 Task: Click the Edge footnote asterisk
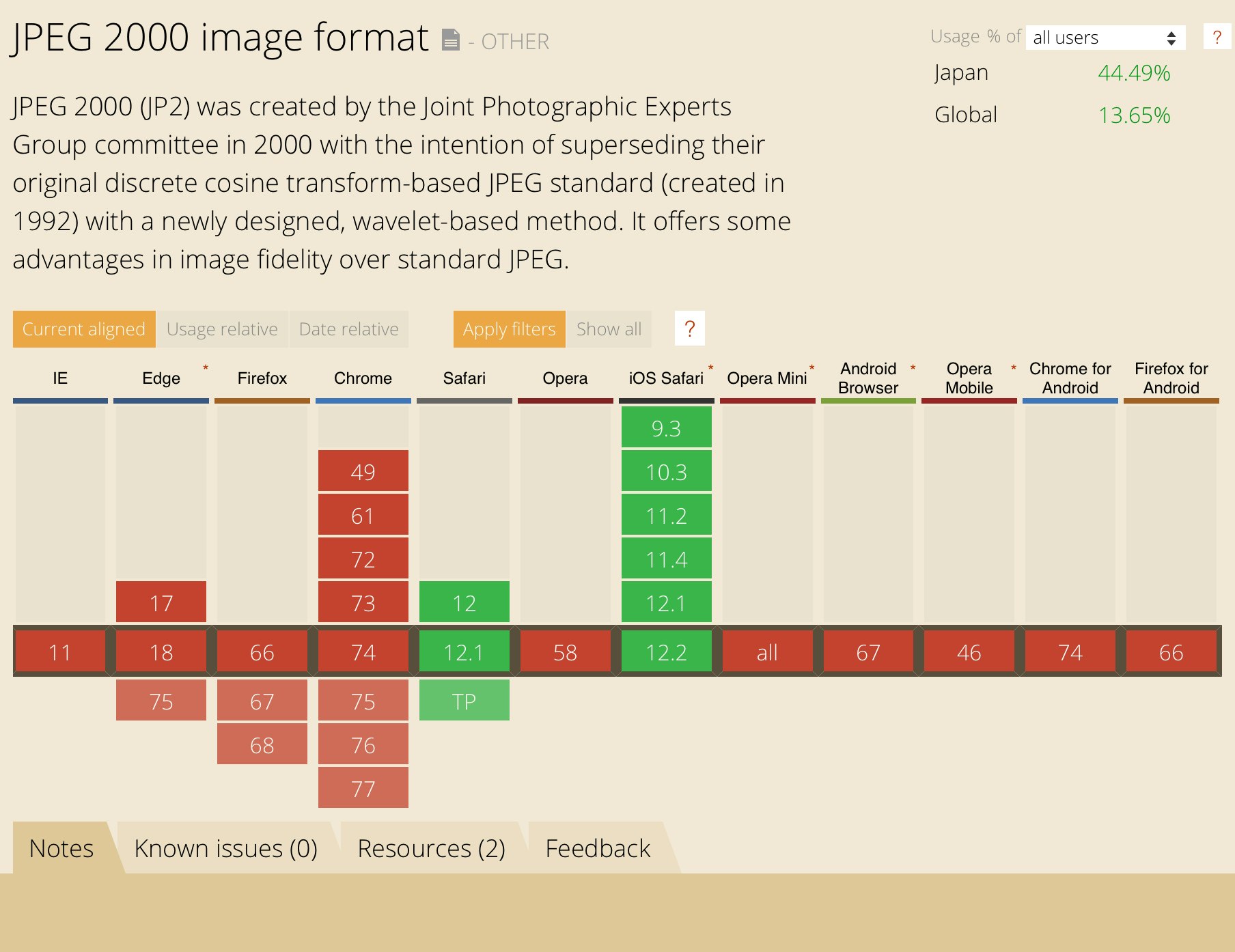pos(205,368)
